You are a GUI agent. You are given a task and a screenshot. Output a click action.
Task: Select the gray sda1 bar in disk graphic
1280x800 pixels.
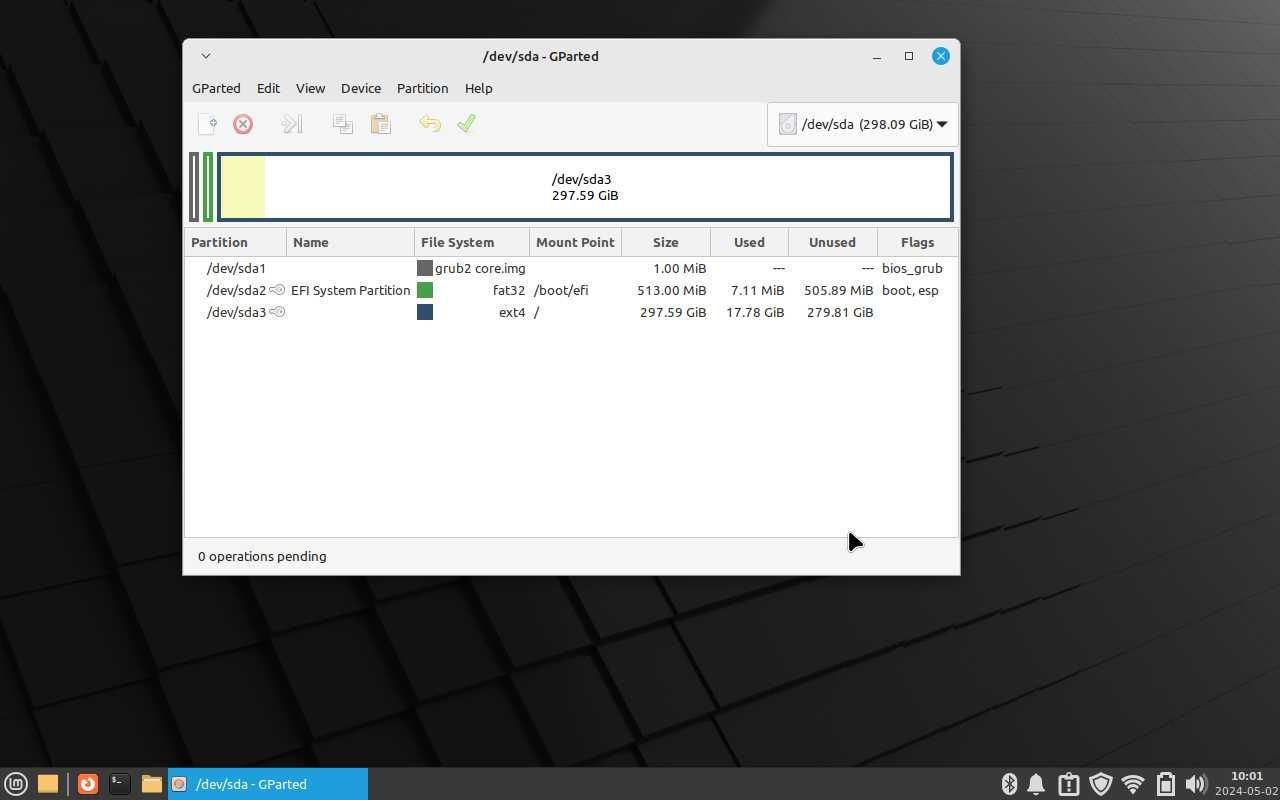[194, 187]
